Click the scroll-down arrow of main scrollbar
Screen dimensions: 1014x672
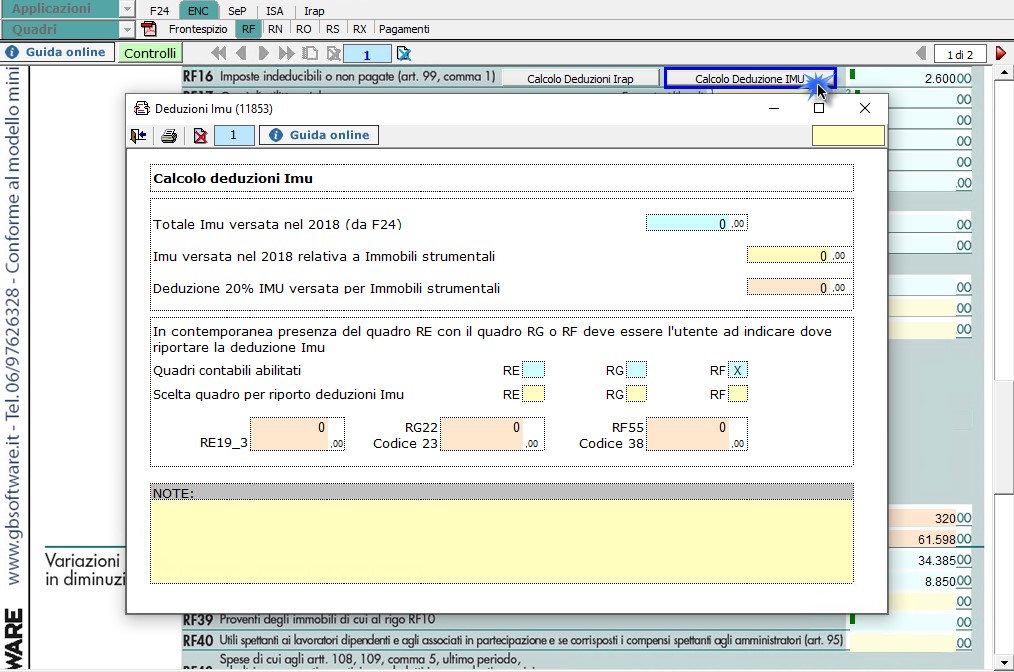point(1004,663)
